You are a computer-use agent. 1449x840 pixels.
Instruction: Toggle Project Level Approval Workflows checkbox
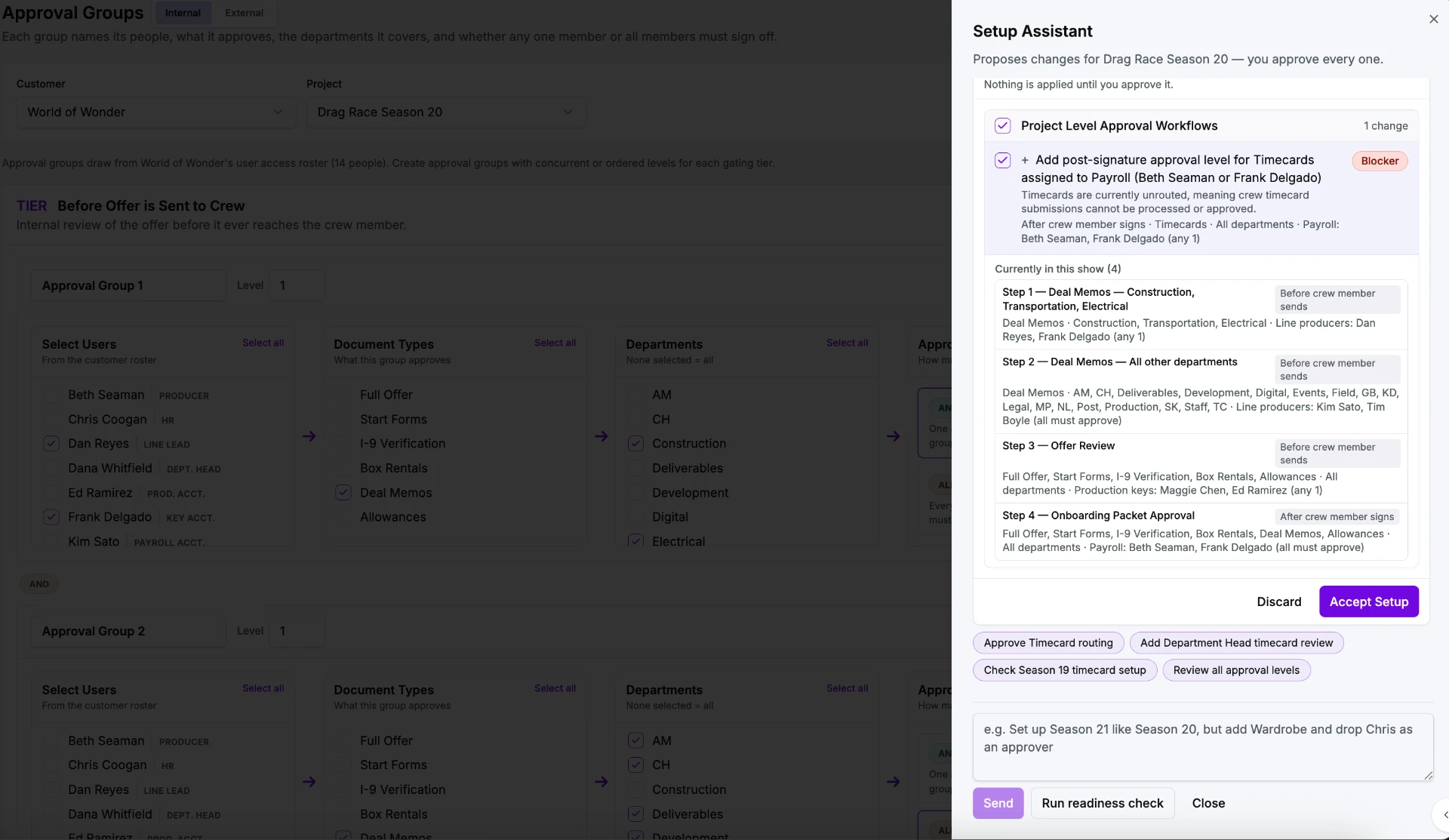[x=1002, y=125]
